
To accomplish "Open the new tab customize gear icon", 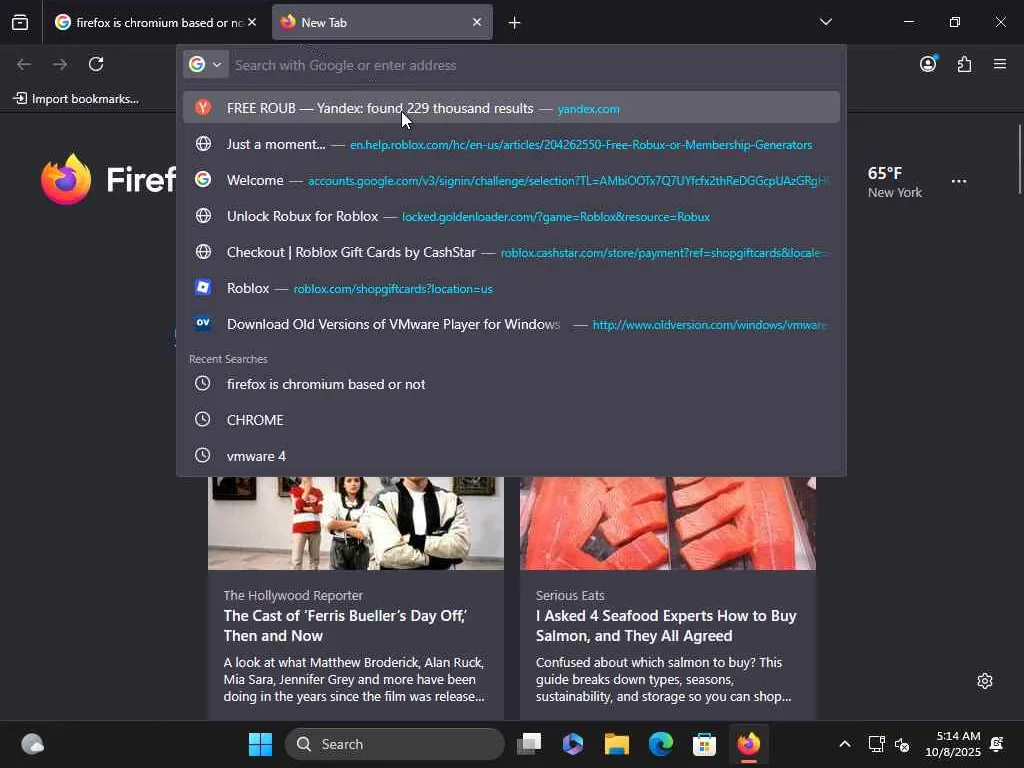I will tap(985, 681).
